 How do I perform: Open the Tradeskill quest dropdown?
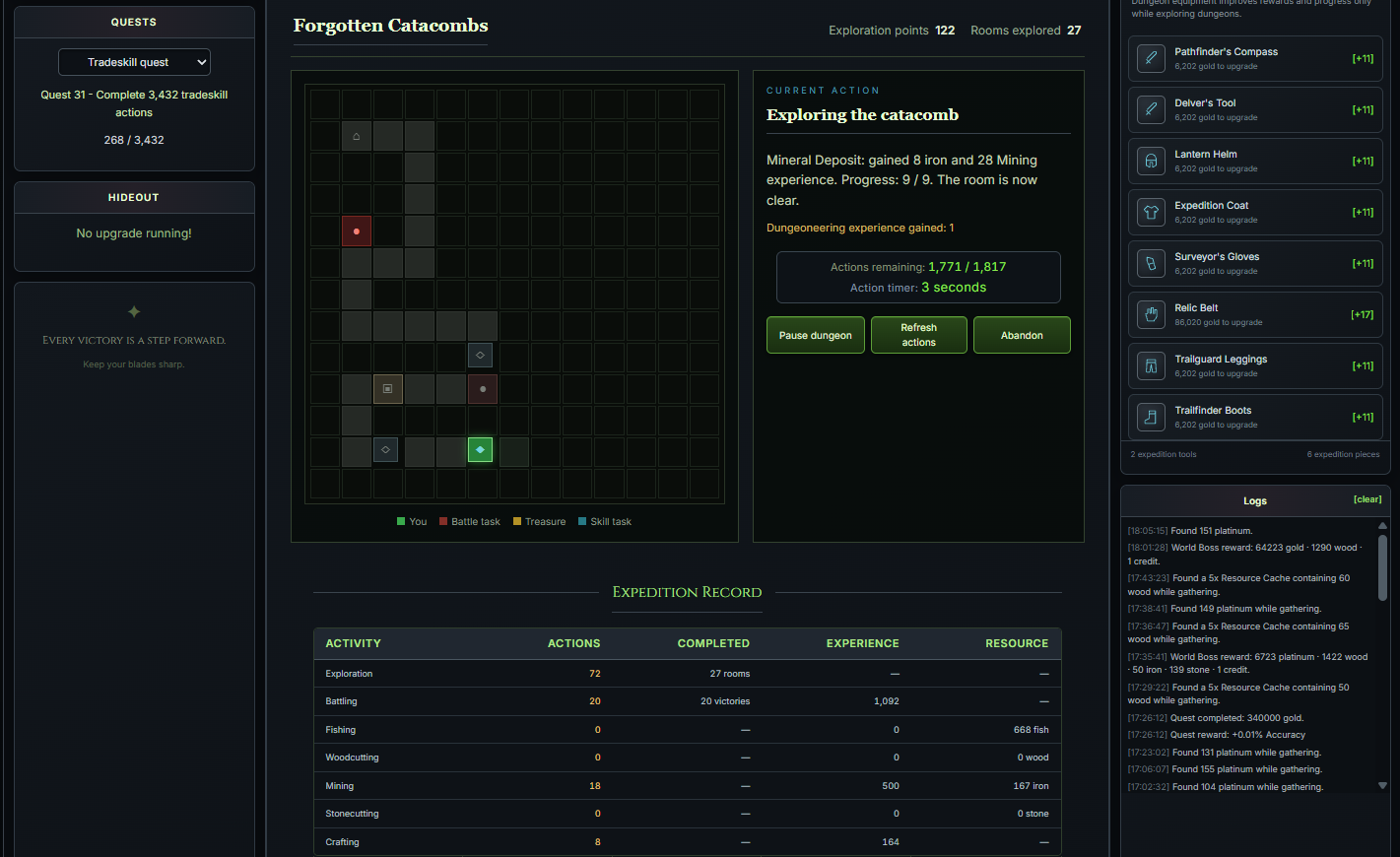134,62
